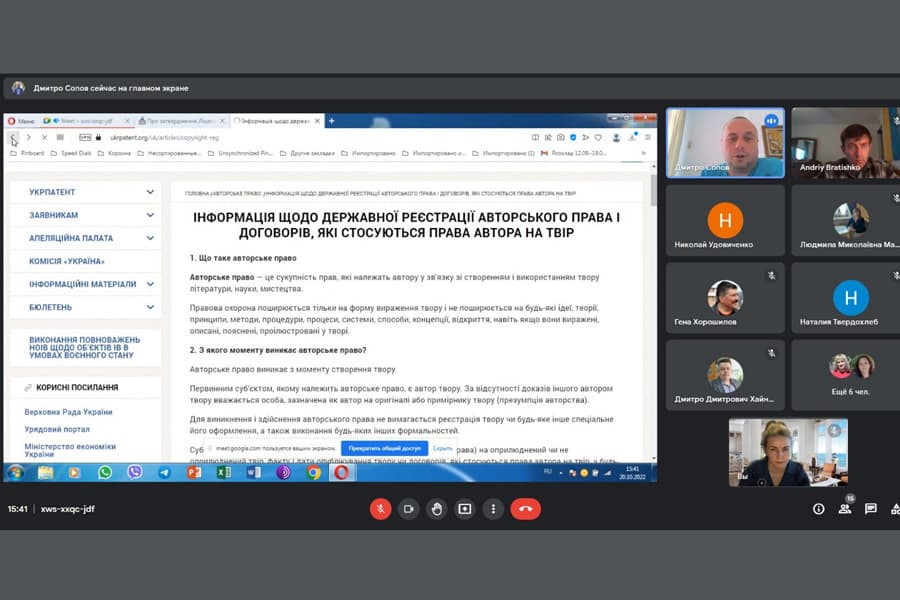Click the Windows Start button
Viewport: 900px width, 600px height.
(x=15, y=473)
